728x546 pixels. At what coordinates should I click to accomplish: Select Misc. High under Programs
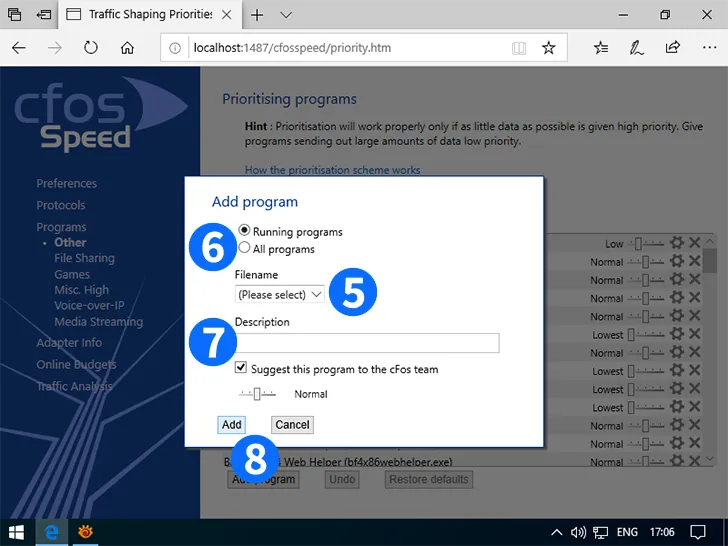tap(82, 290)
